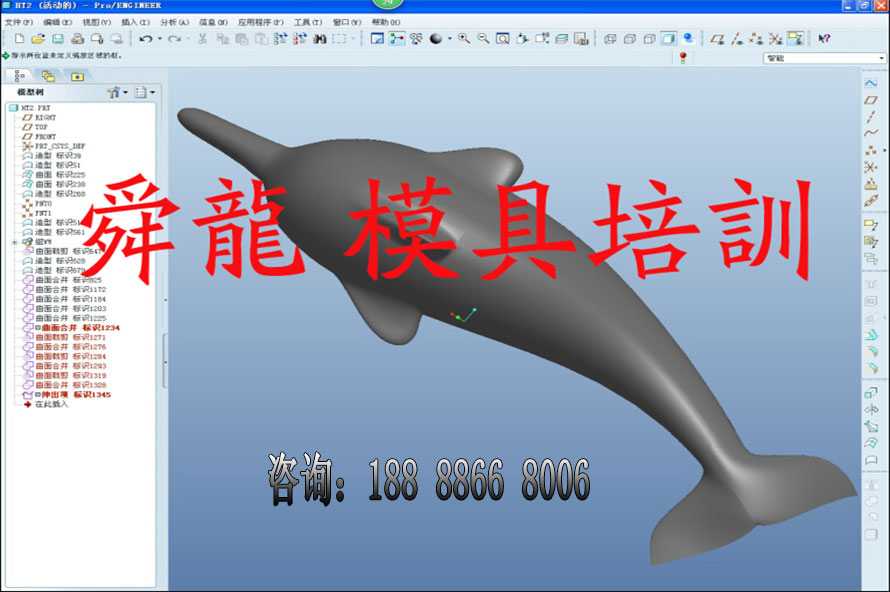Open the 工具(T) menu
Screen dimensions: 890x592
pos(308,22)
